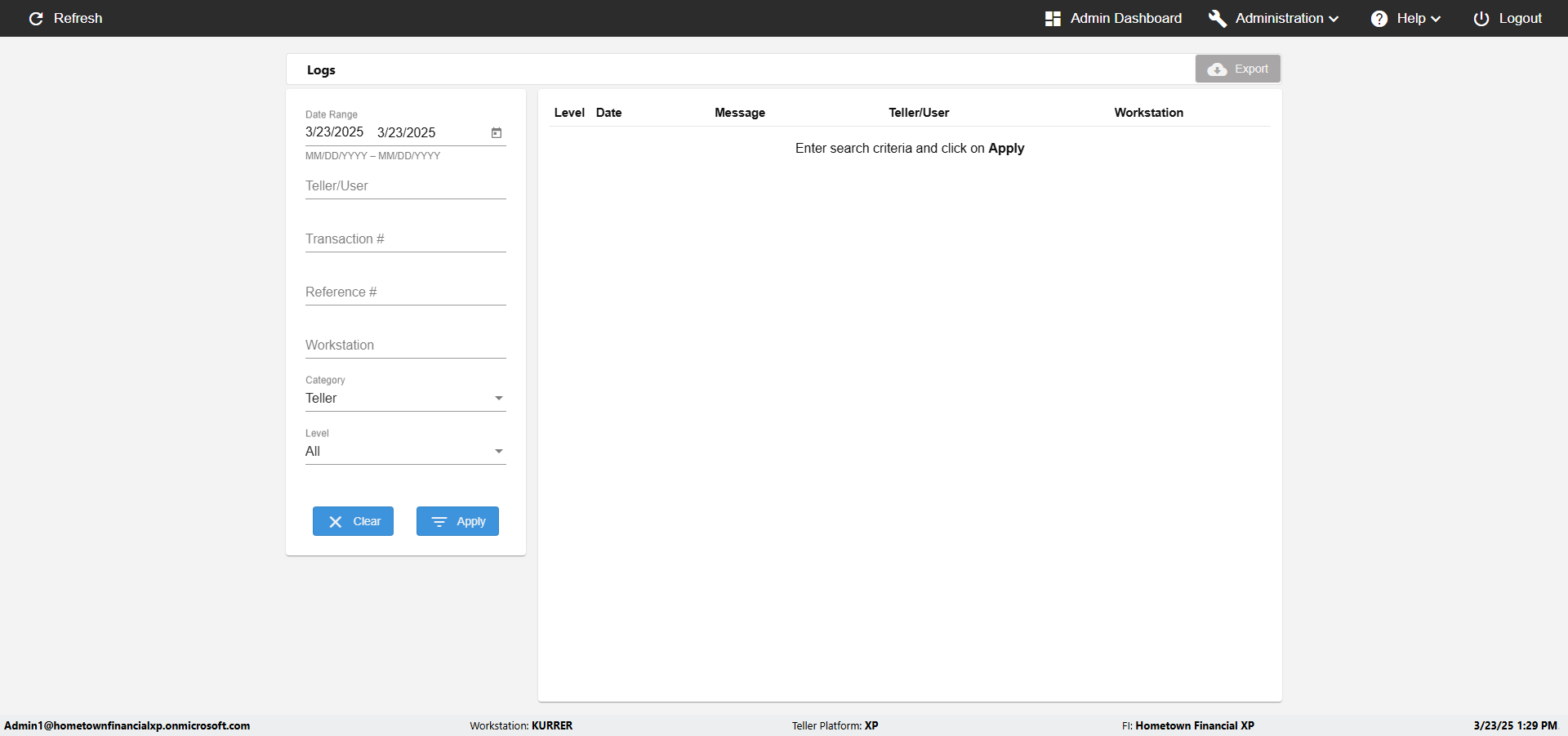Open the Level dropdown showing All
The image size is (1568, 736).
[x=406, y=451]
